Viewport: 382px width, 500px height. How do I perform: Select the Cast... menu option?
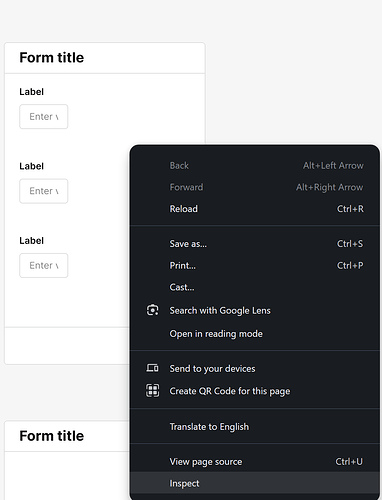coord(255,287)
